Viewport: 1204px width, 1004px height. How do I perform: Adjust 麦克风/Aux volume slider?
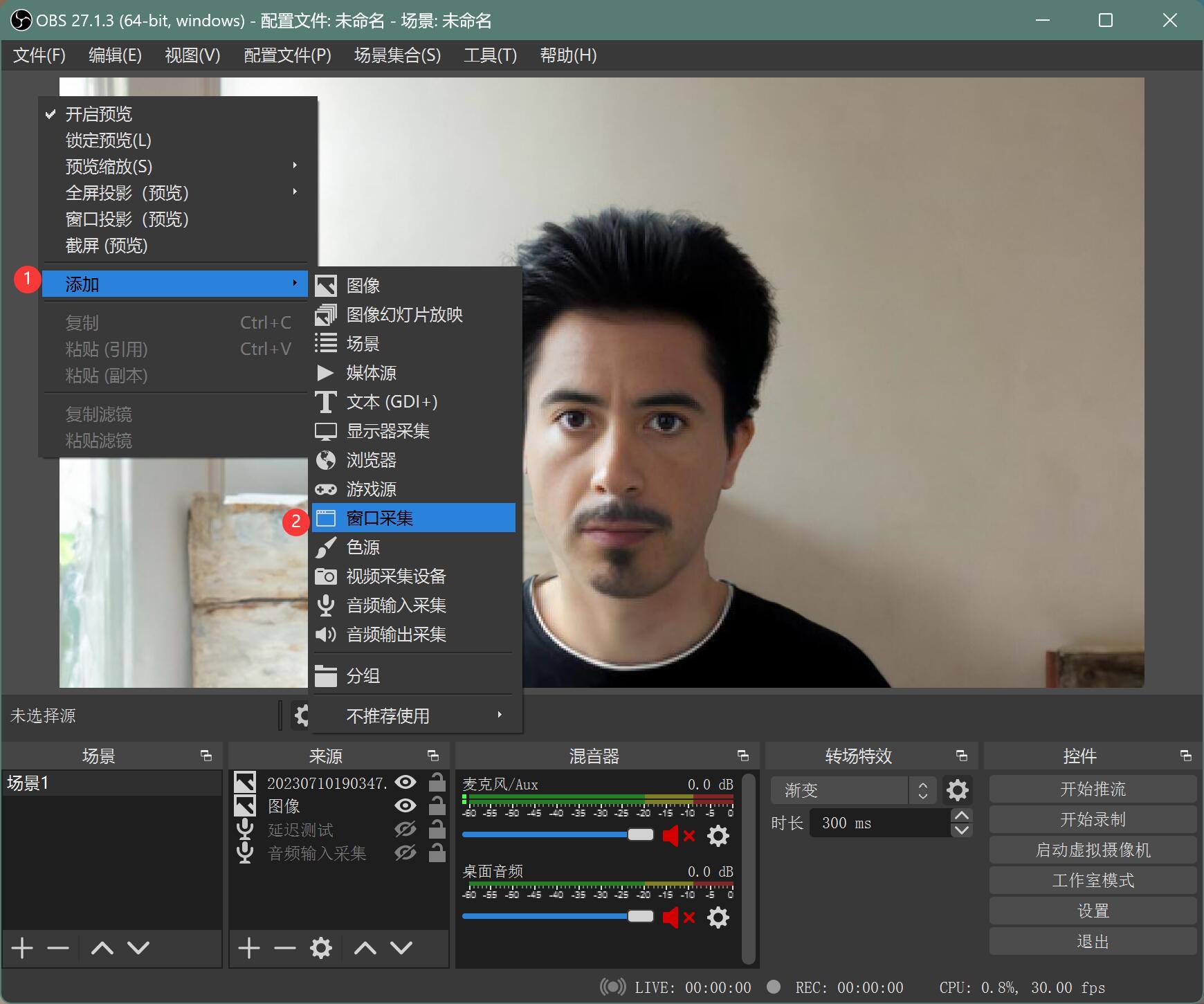pyautogui.click(x=558, y=834)
